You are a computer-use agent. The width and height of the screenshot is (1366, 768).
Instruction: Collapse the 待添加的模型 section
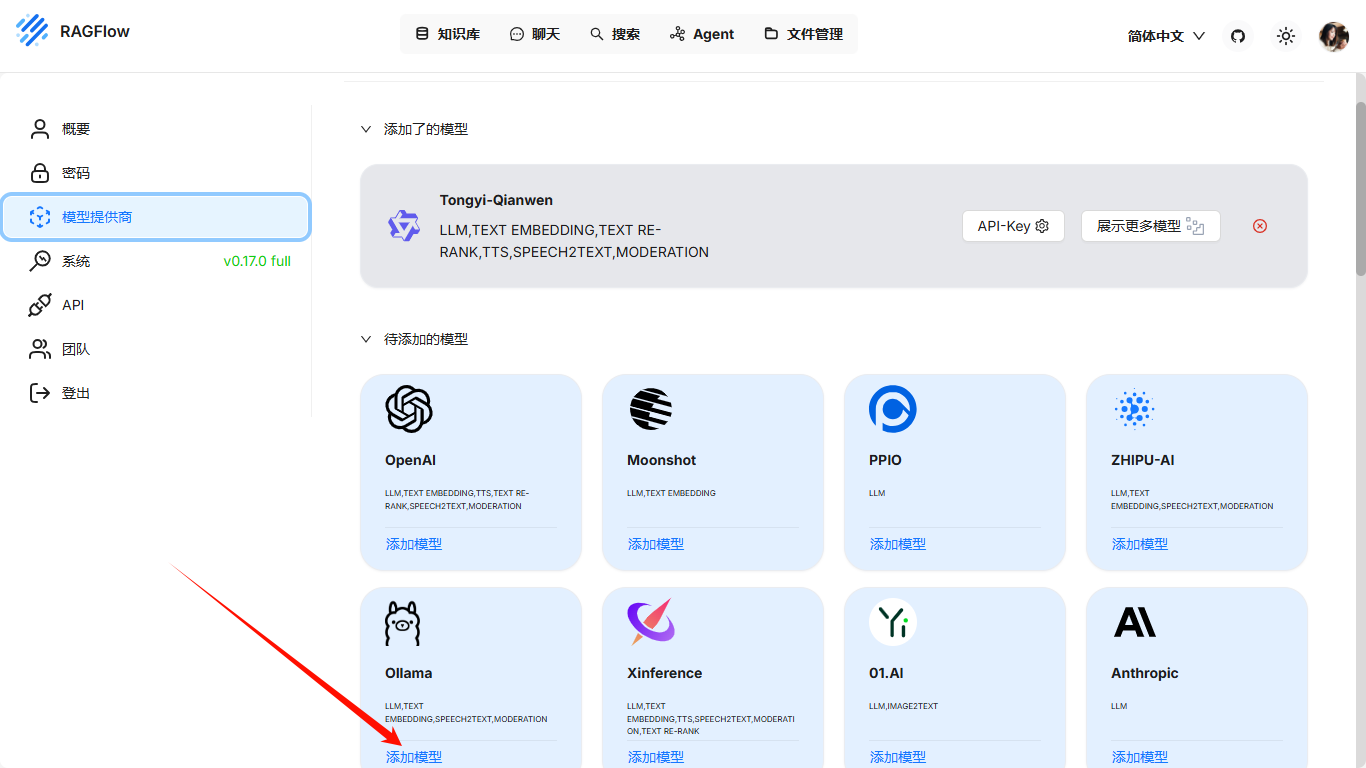click(x=366, y=339)
